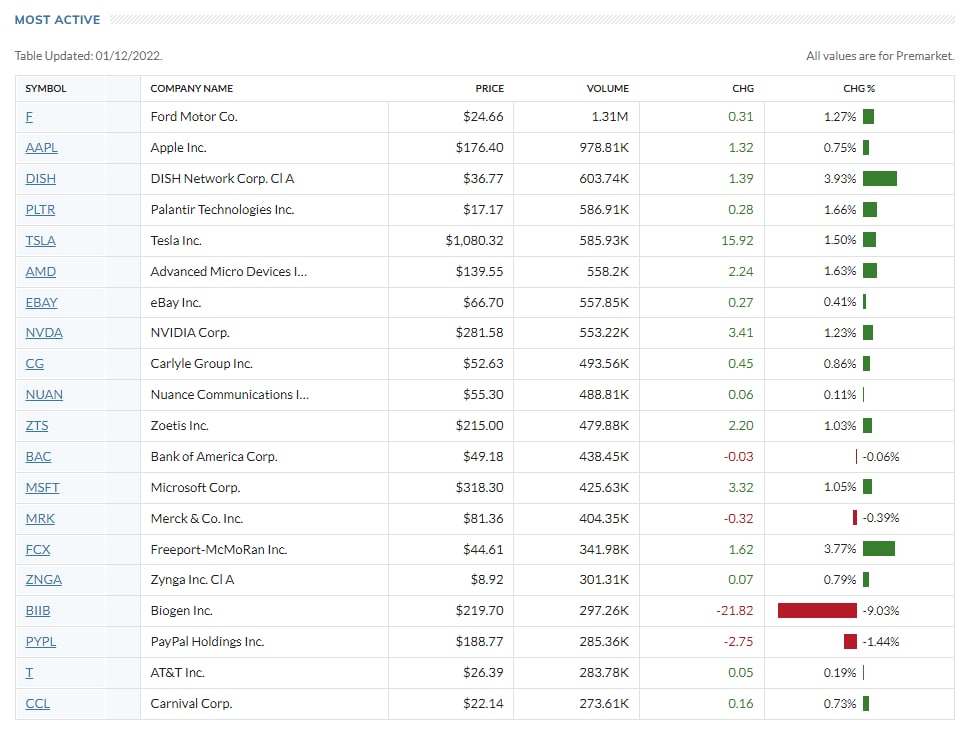Click Biogen's red change percent bar

pos(817,611)
